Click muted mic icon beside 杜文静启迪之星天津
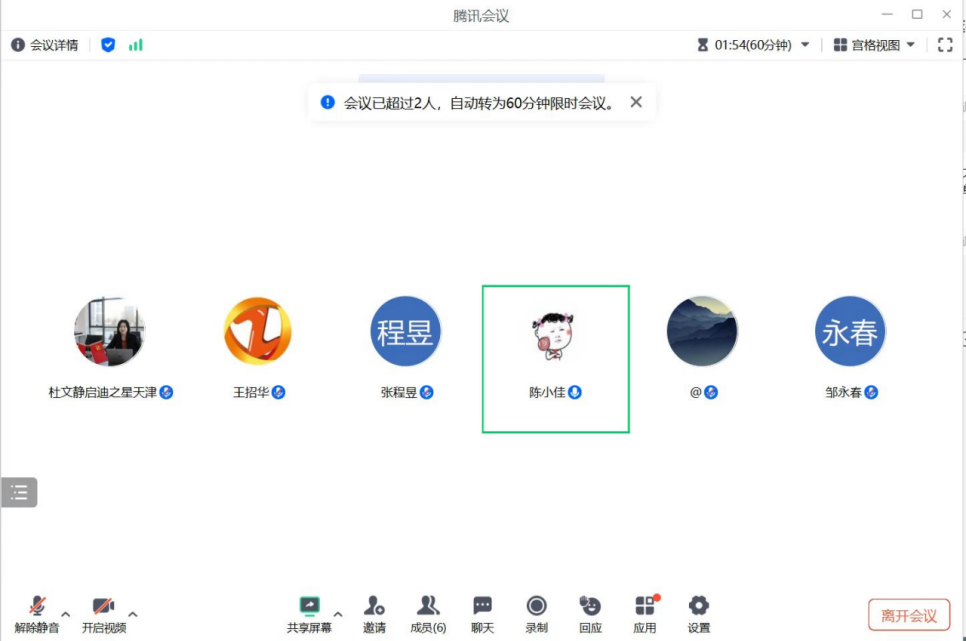Screen dimensions: 966x641 [x=166, y=392]
